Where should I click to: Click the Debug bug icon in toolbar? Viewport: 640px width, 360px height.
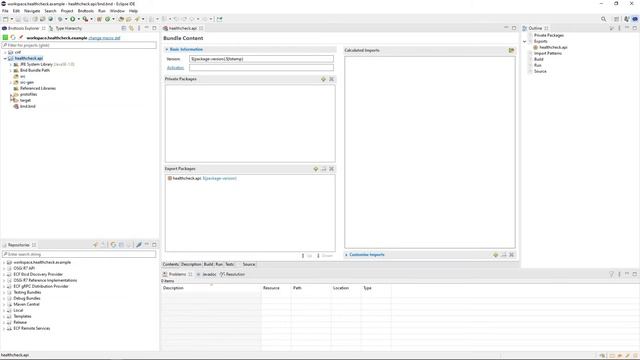click(60, 19)
